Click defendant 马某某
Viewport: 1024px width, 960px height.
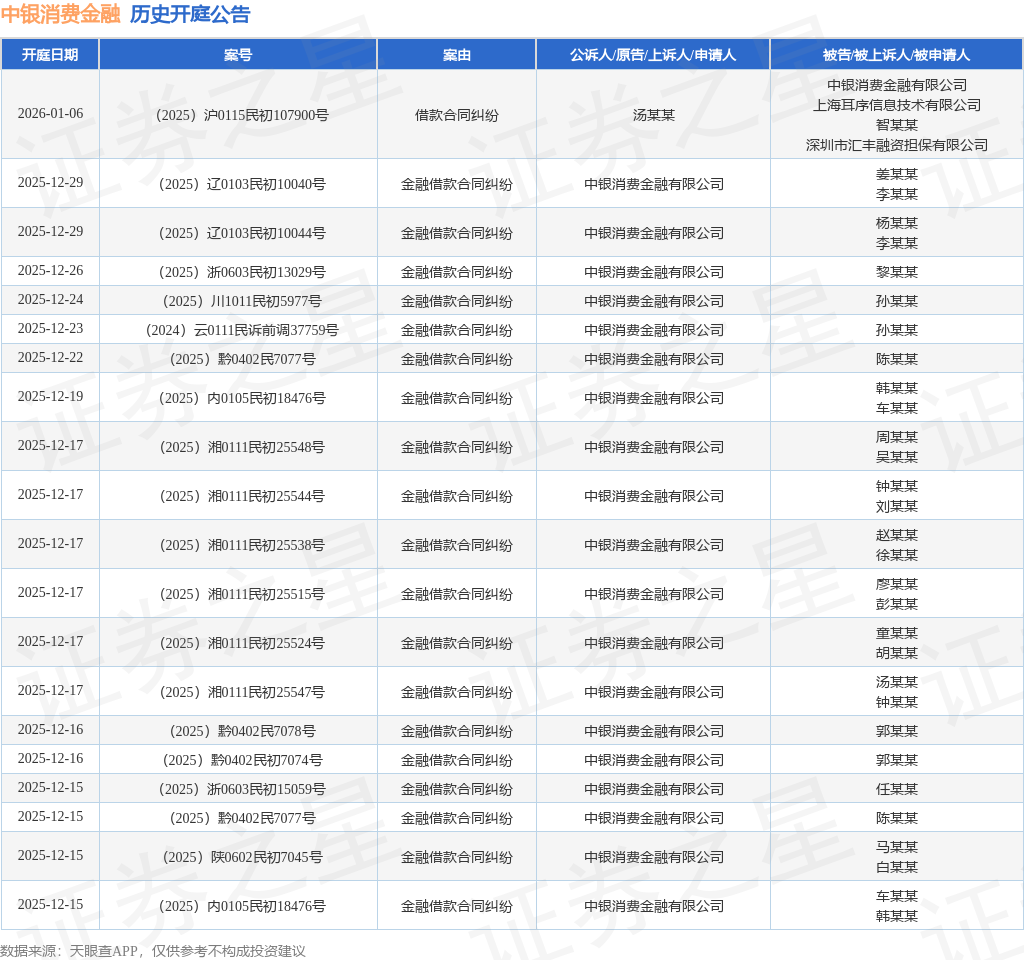coord(897,848)
